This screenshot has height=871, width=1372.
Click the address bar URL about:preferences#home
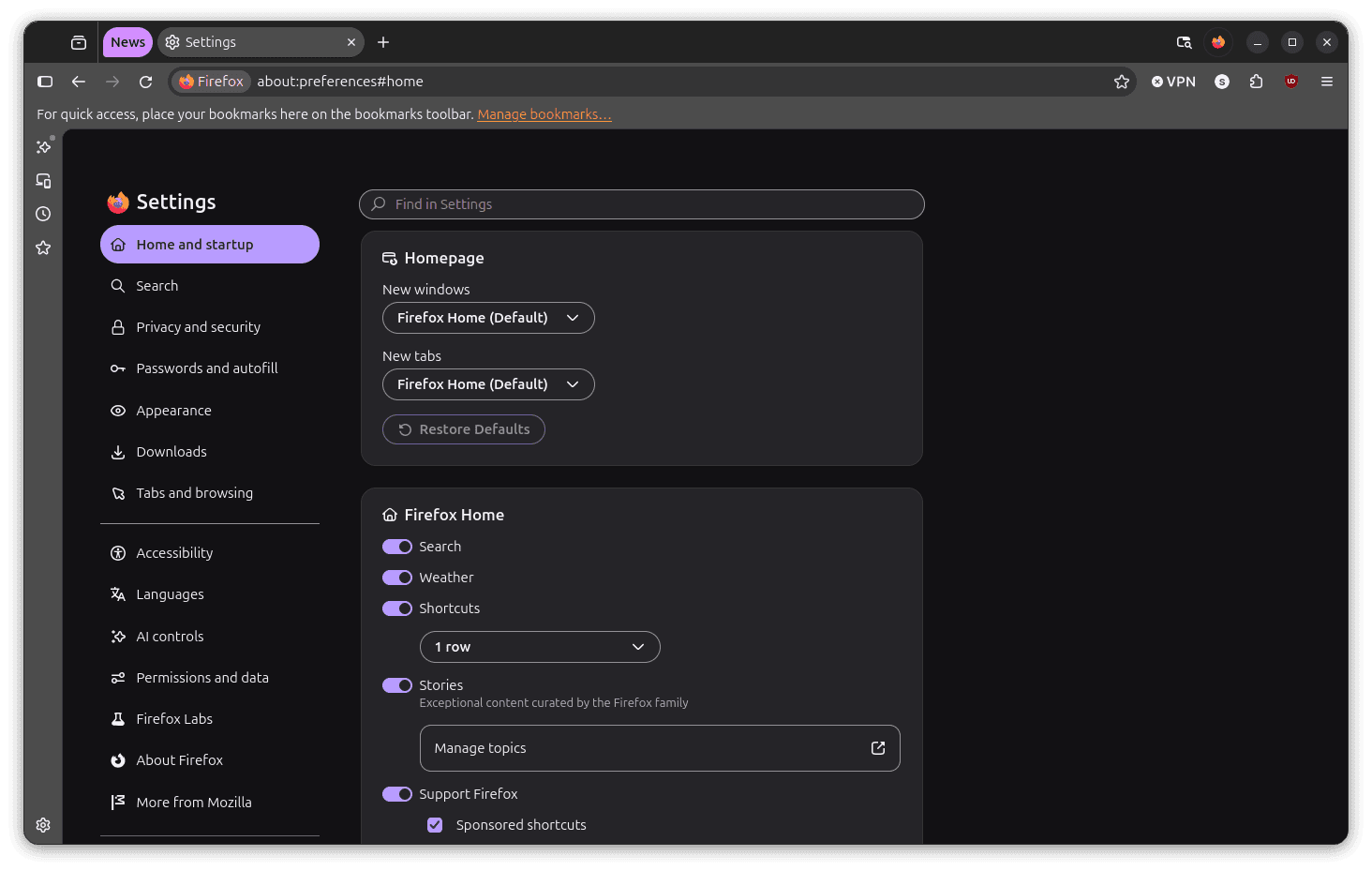click(340, 82)
